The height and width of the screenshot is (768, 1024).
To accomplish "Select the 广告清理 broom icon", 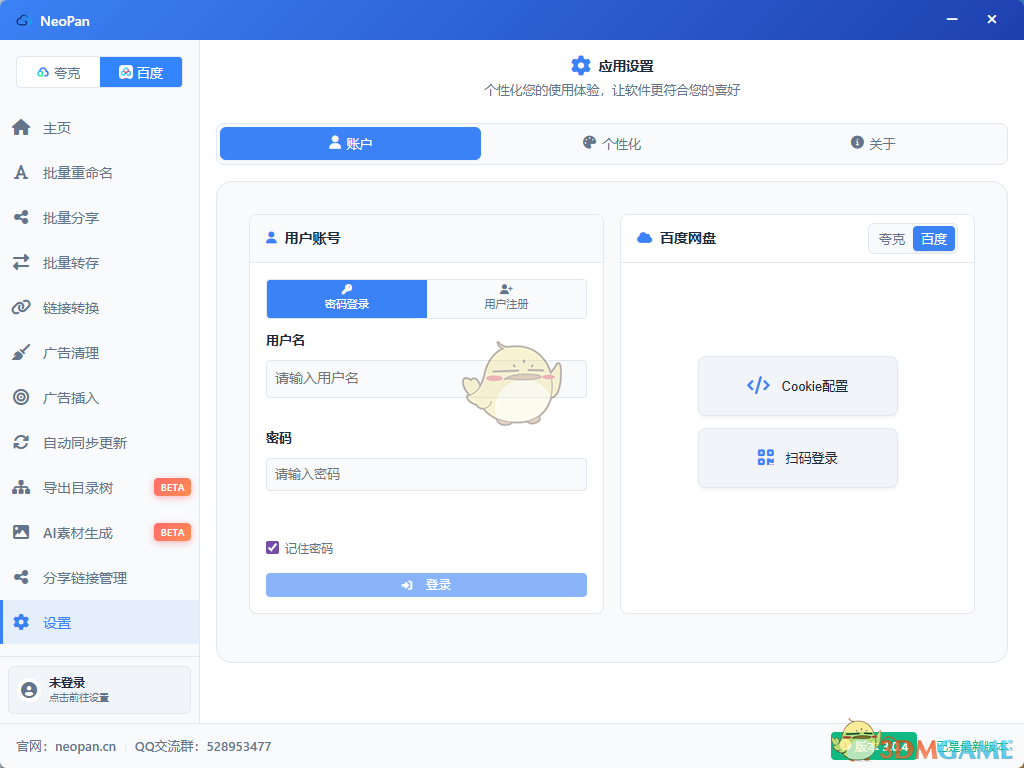I will click(21, 353).
